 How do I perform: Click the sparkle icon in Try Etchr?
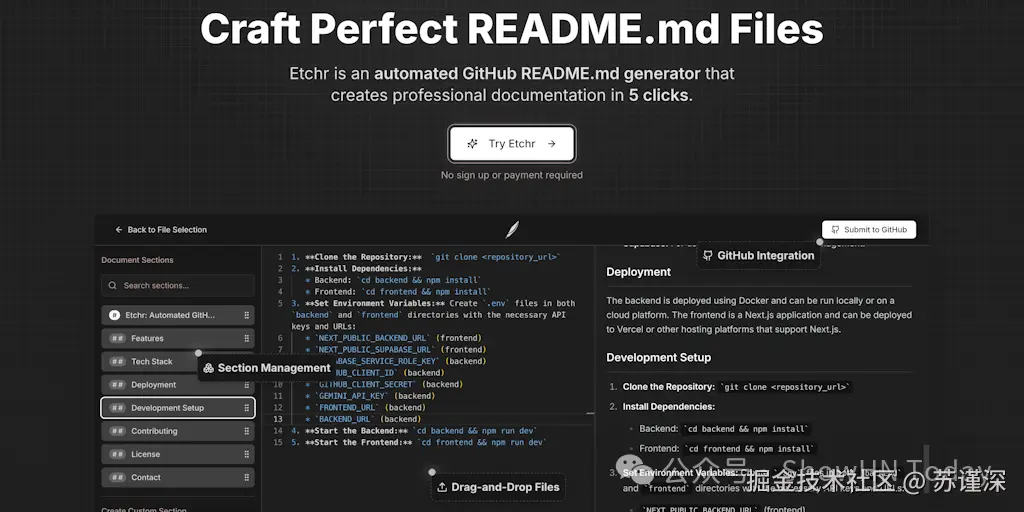[472, 144]
